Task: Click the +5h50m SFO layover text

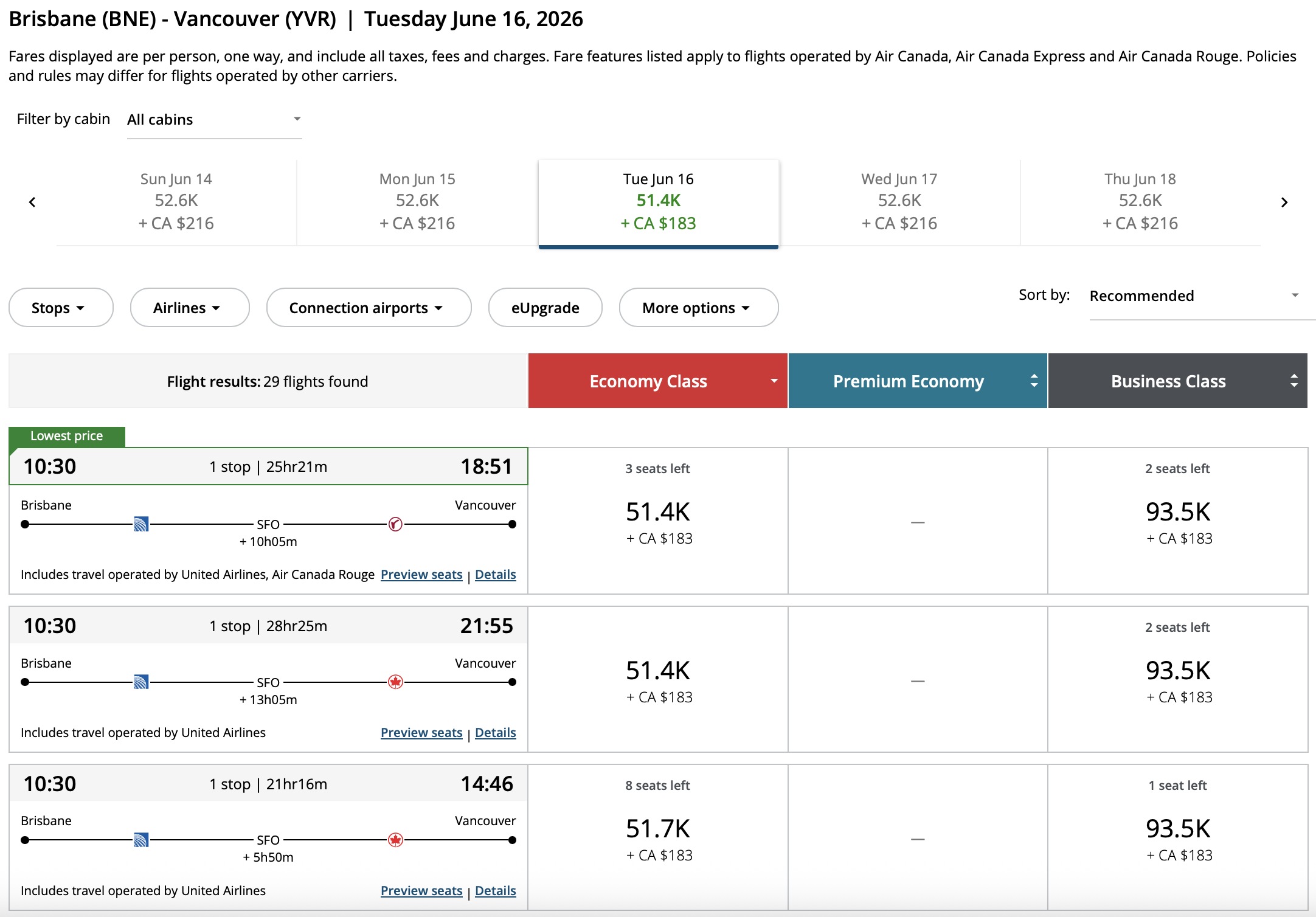Action: (268, 857)
